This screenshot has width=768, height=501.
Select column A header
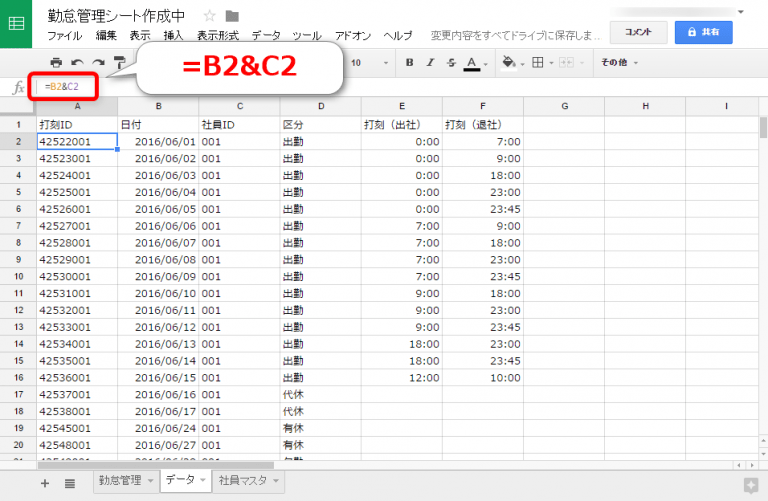[77, 106]
